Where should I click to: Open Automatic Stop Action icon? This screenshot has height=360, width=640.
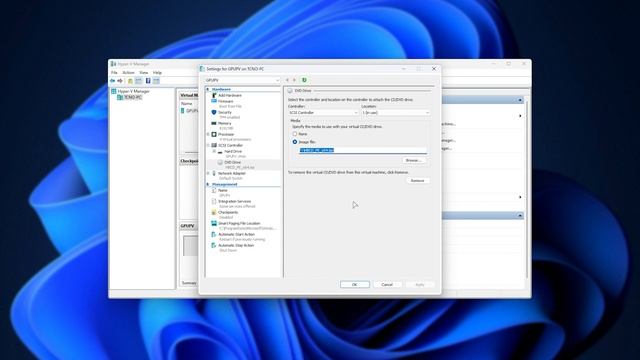pyautogui.click(x=214, y=245)
